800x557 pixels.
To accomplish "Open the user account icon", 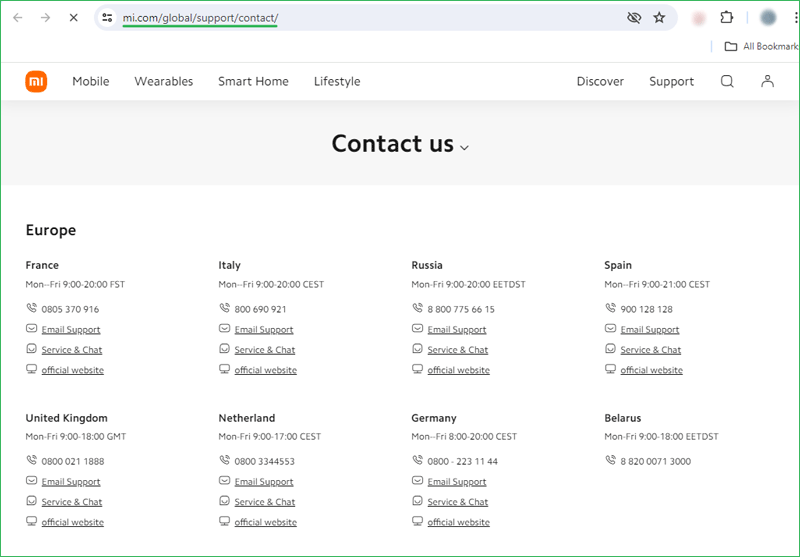I will click(x=767, y=81).
